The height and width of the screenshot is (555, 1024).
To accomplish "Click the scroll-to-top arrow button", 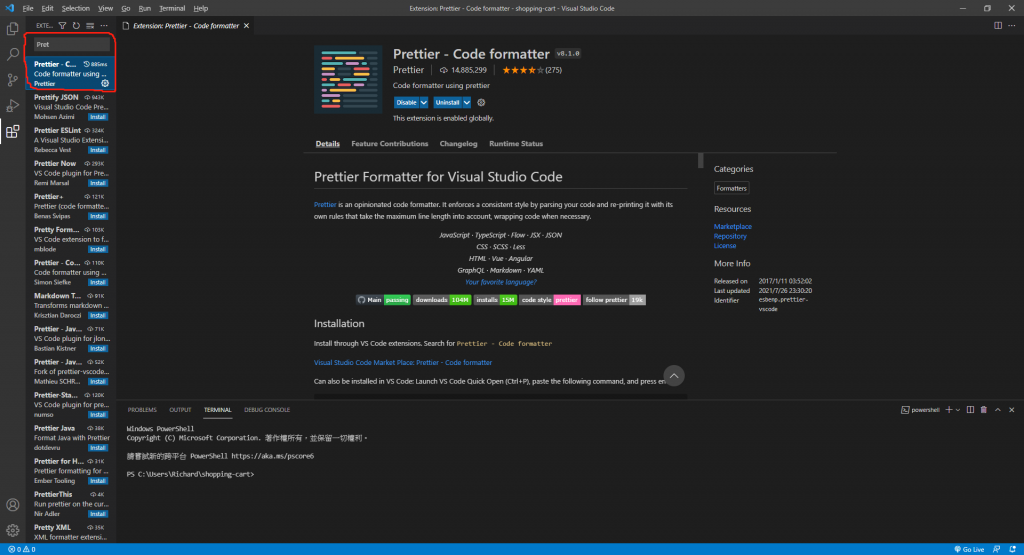I will (x=674, y=375).
